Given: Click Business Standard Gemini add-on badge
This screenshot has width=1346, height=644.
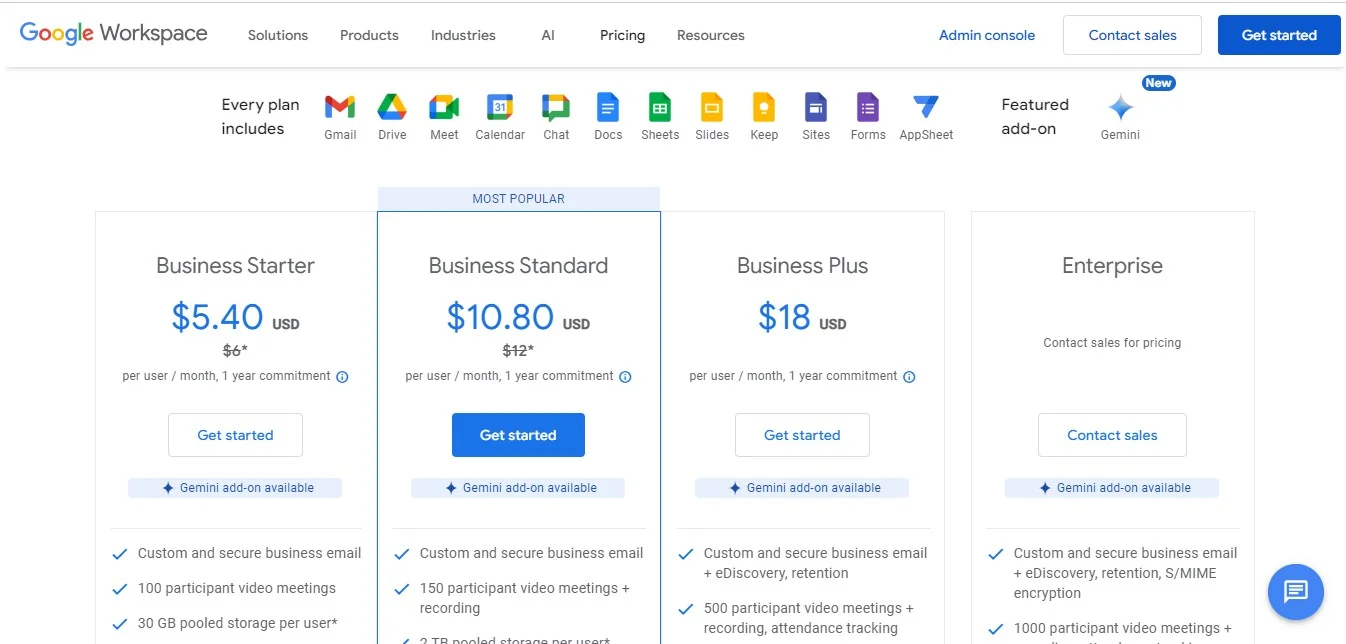Looking at the screenshot, I should pos(518,488).
